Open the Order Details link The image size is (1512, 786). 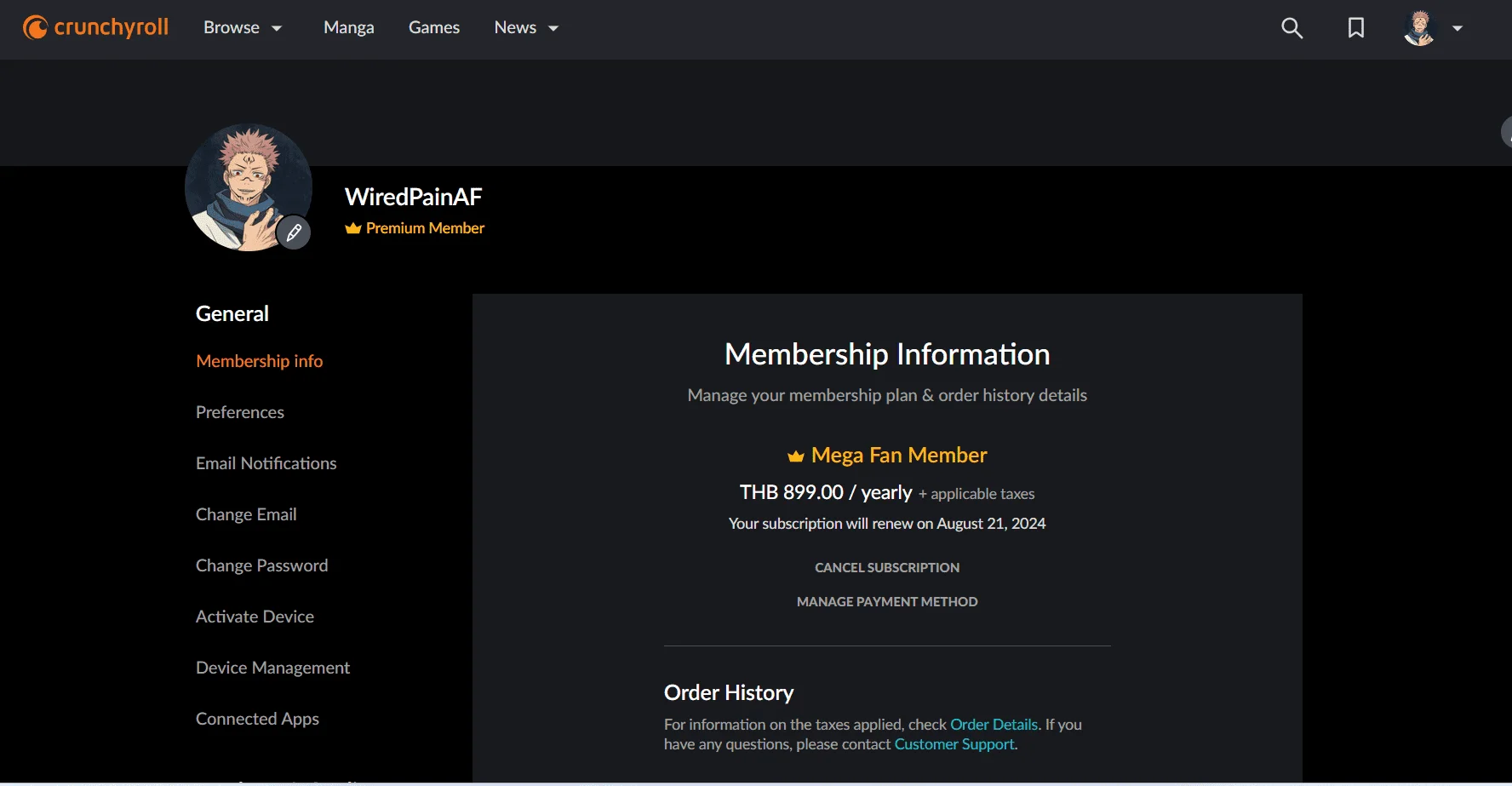point(994,725)
